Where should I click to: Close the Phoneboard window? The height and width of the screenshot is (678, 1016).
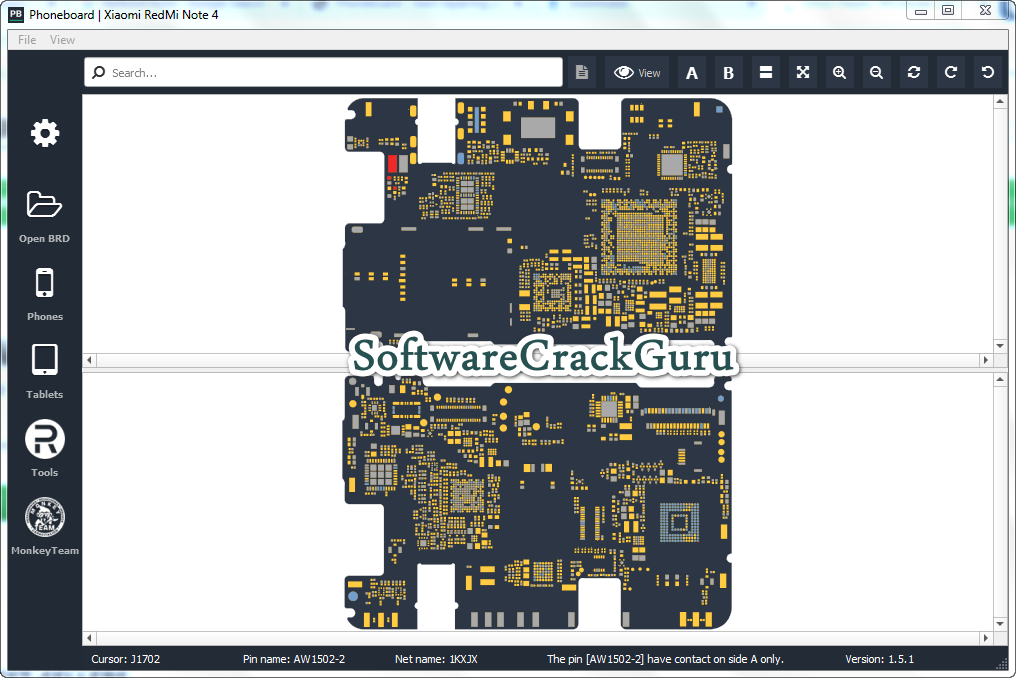[986, 10]
